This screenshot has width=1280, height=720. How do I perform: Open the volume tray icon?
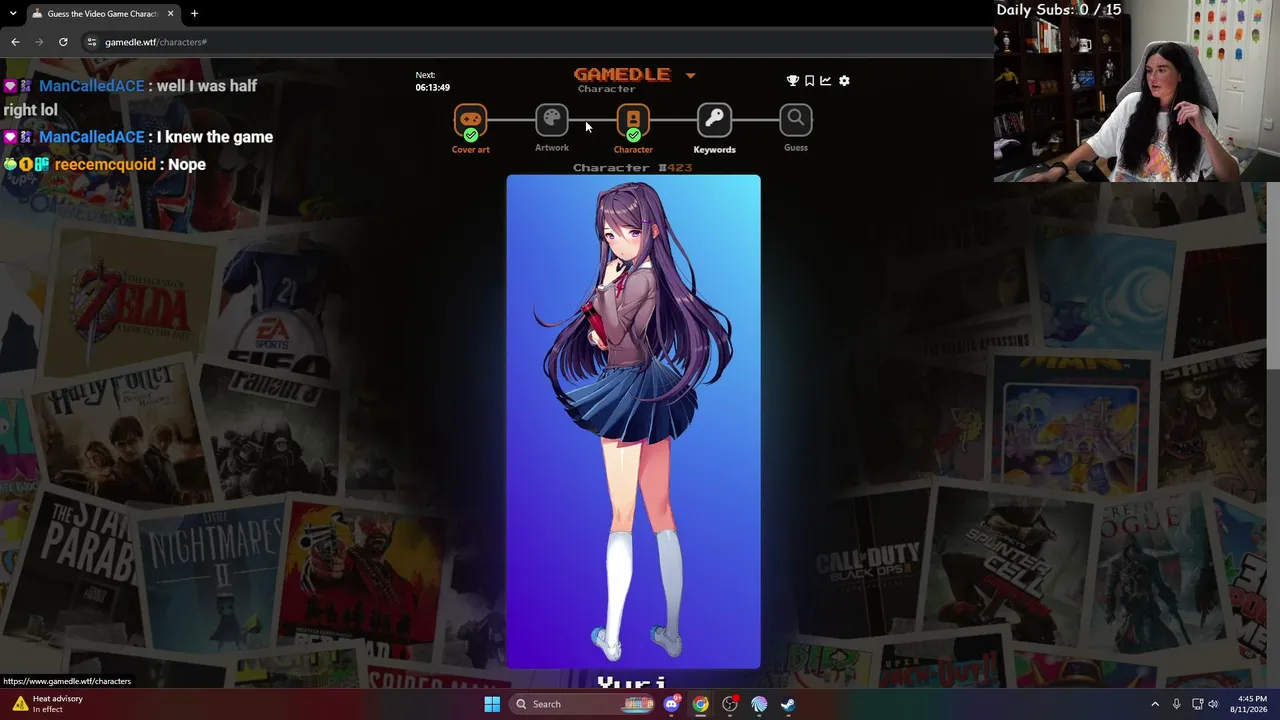coord(1214,704)
